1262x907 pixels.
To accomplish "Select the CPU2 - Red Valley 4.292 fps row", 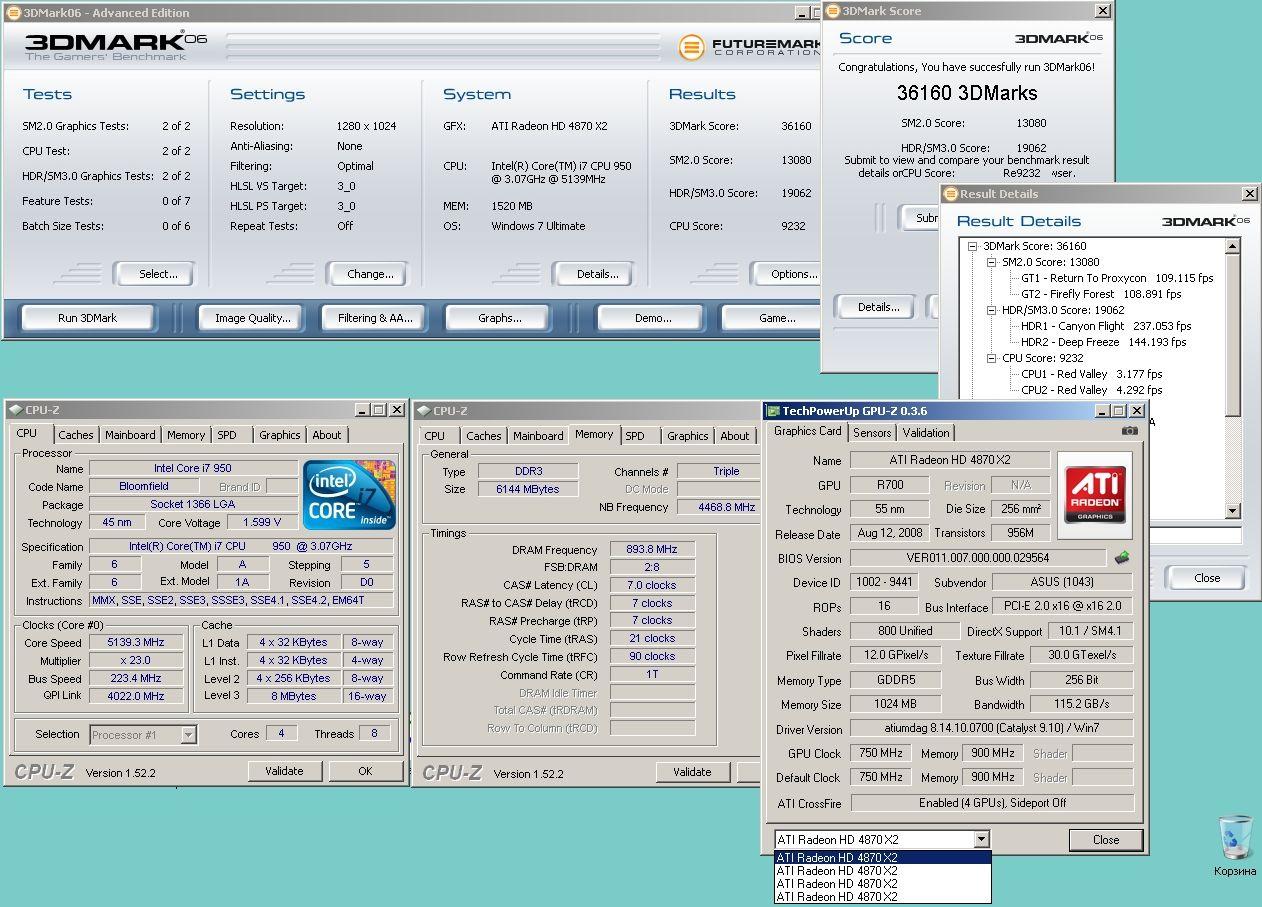I will coord(1092,390).
